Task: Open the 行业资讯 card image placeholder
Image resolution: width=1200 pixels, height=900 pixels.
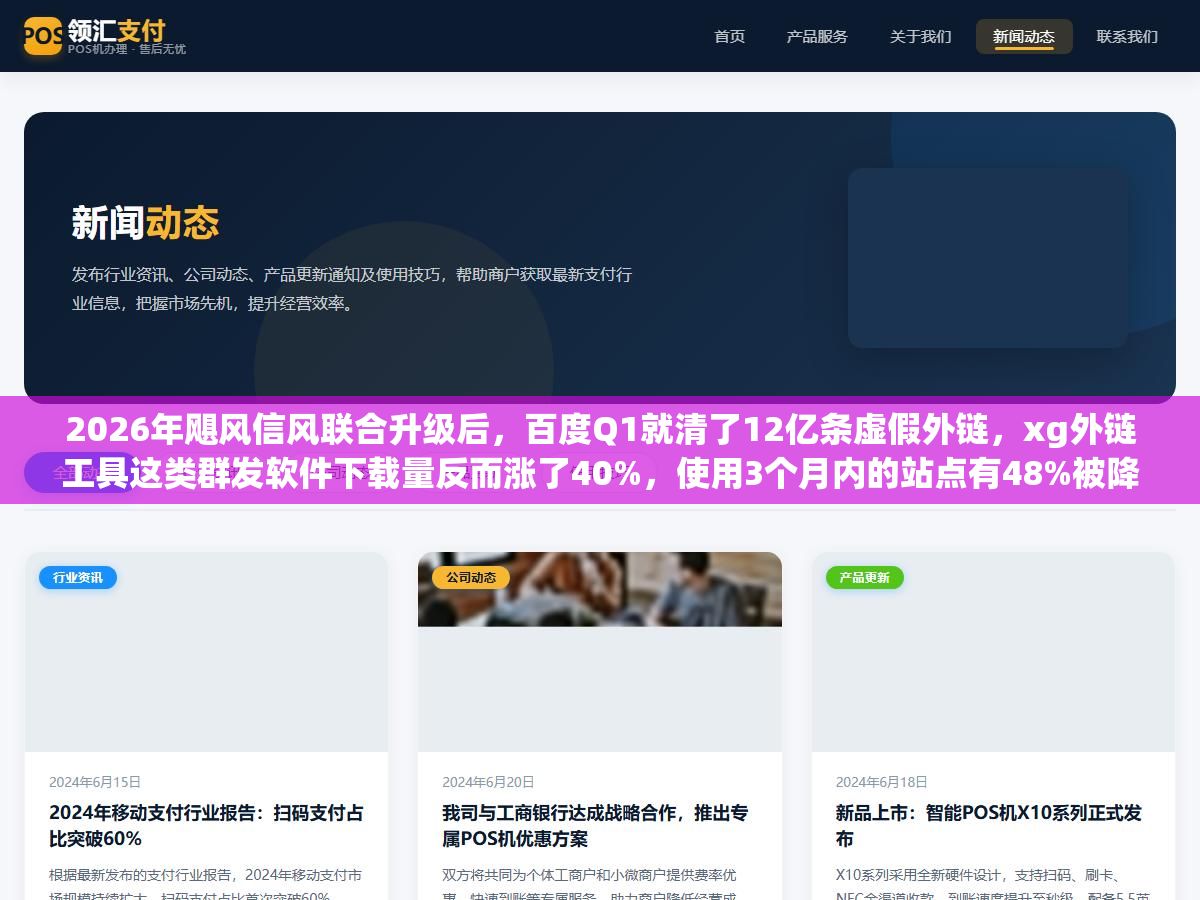Action: (206, 652)
